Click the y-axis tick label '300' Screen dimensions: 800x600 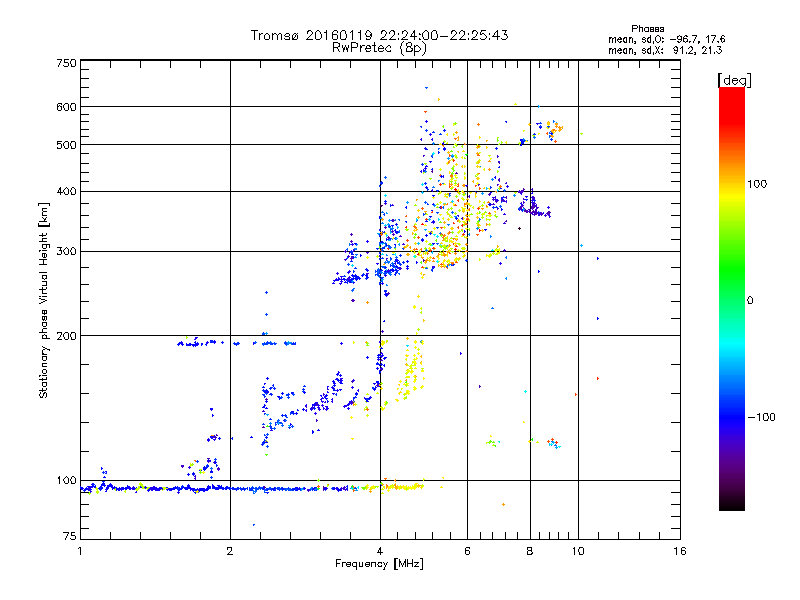67,251
